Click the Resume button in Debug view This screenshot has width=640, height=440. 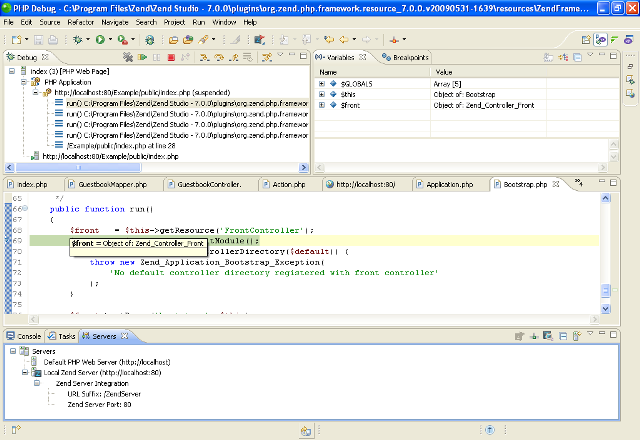[x=142, y=58]
